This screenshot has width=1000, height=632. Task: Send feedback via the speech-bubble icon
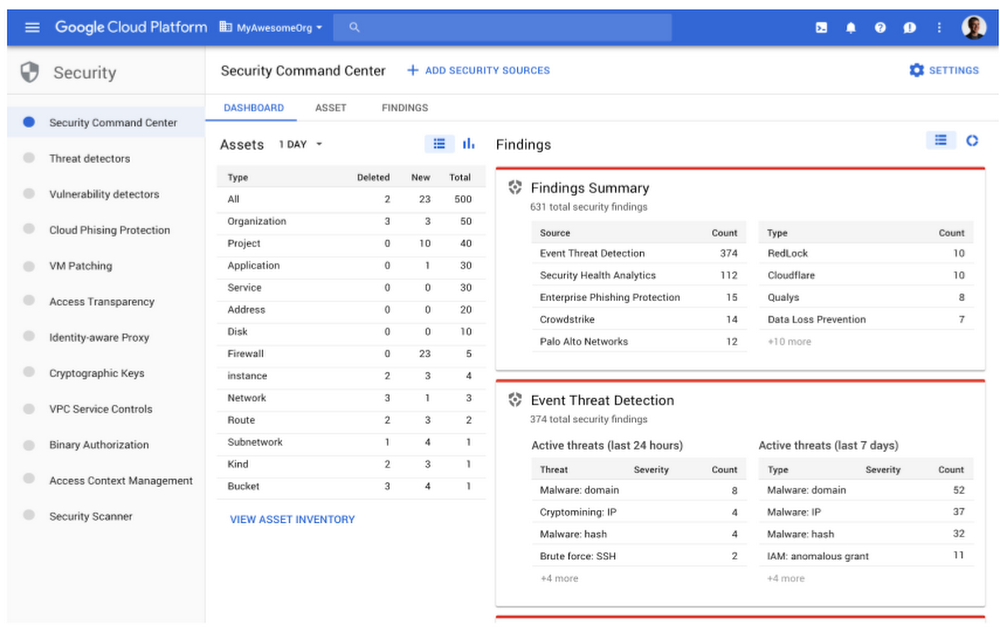click(x=909, y=27)
